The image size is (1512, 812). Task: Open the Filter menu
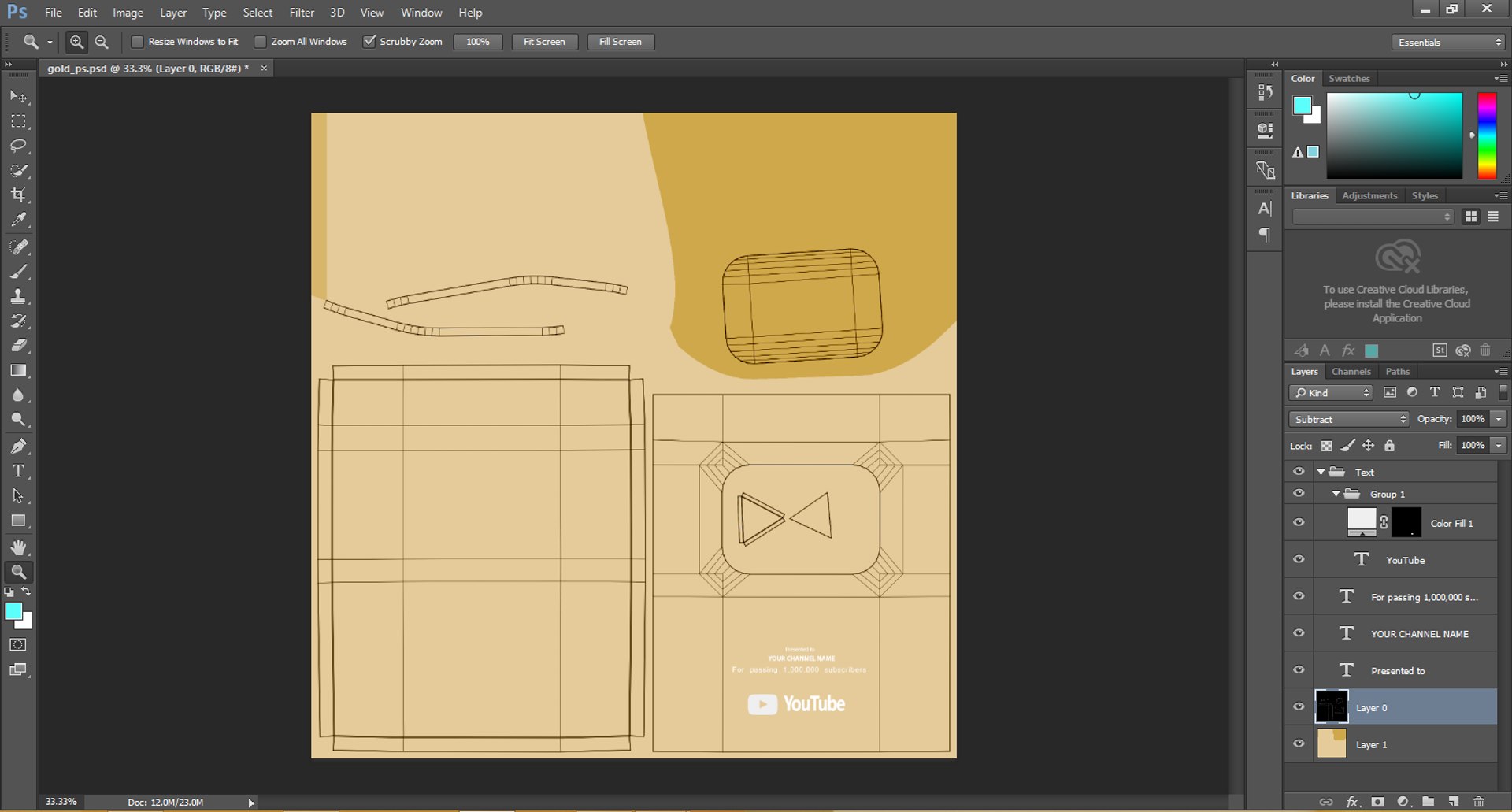pos(302,13)
